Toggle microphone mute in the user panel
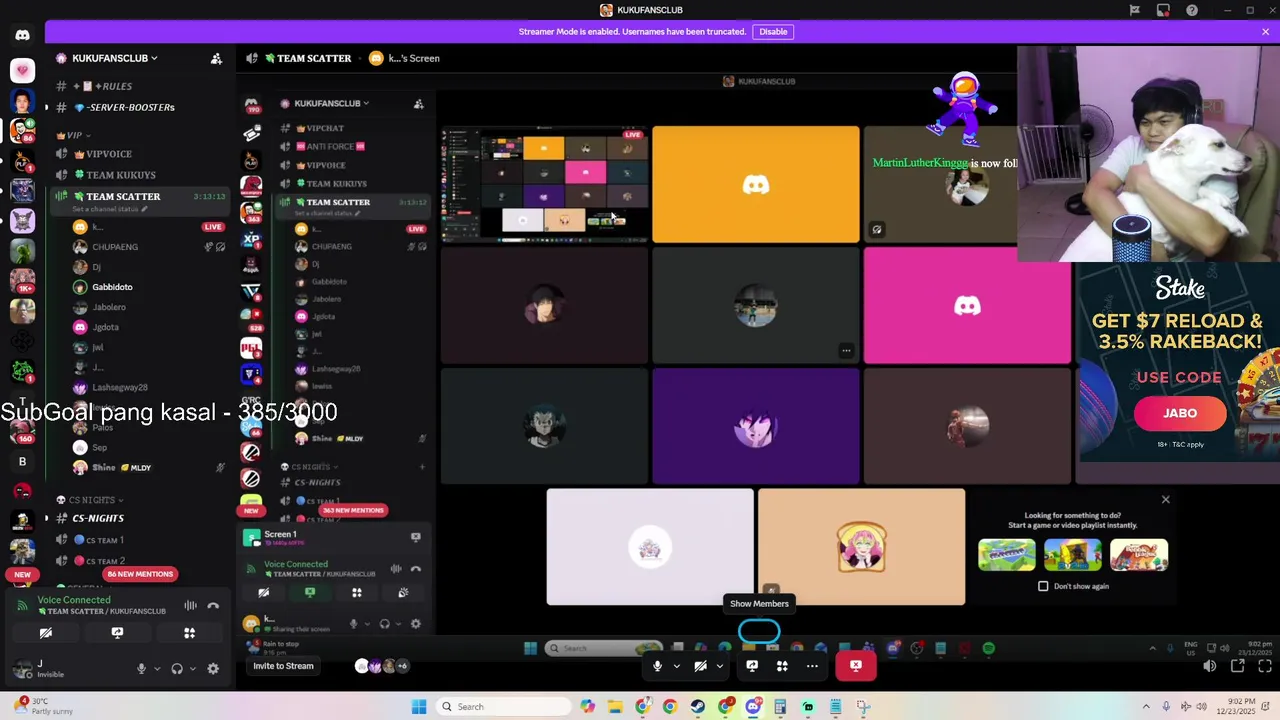Image resolution: width=1280 pixels, height=720 pixels. [141, 669]
